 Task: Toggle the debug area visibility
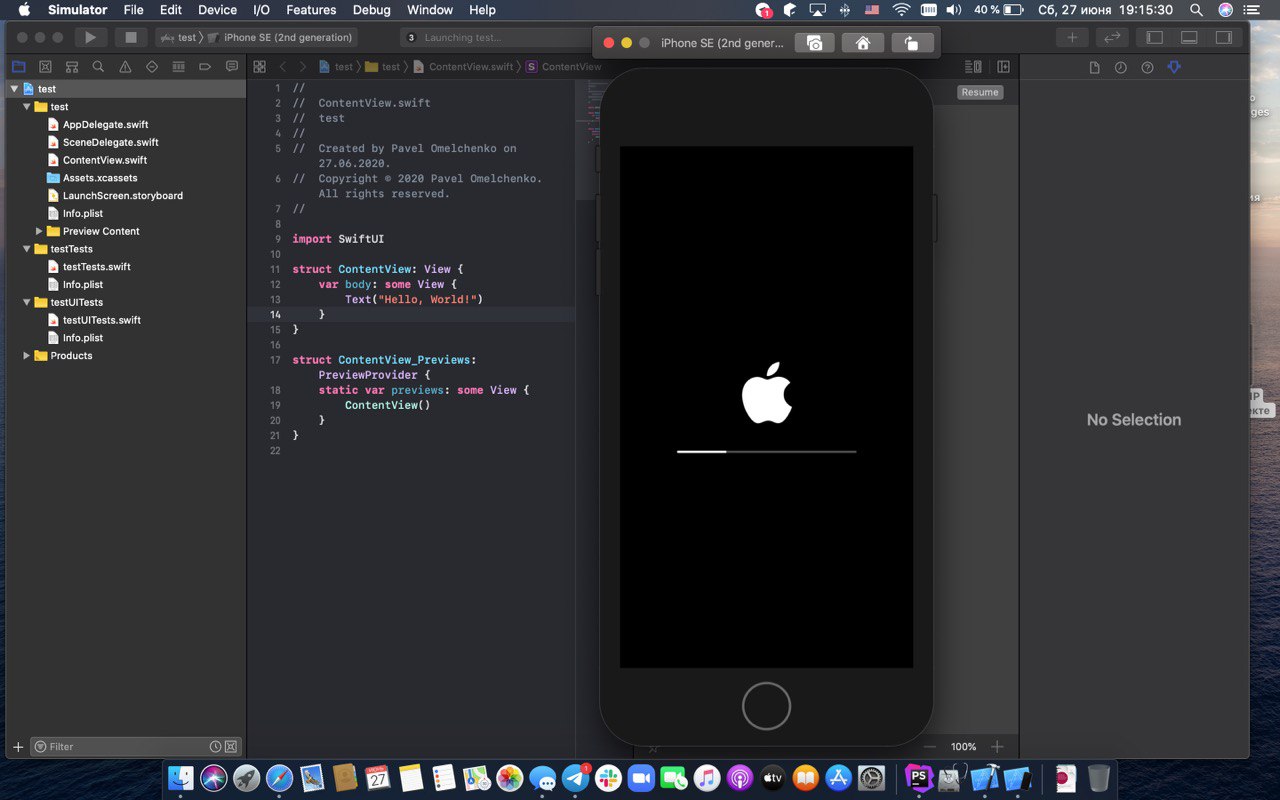[1189, 37]
